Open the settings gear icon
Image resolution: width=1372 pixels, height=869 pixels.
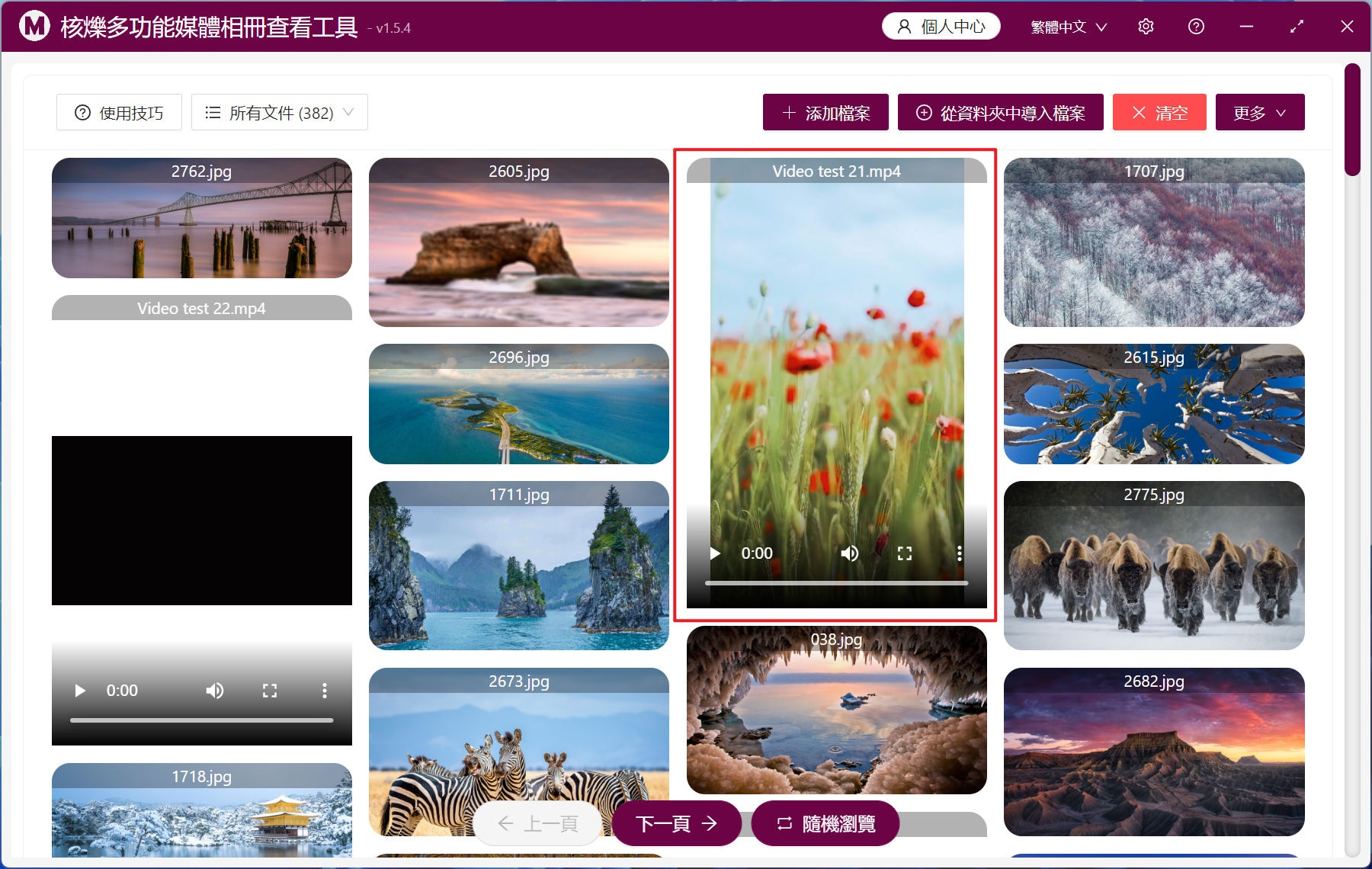tap(1146, 27)
